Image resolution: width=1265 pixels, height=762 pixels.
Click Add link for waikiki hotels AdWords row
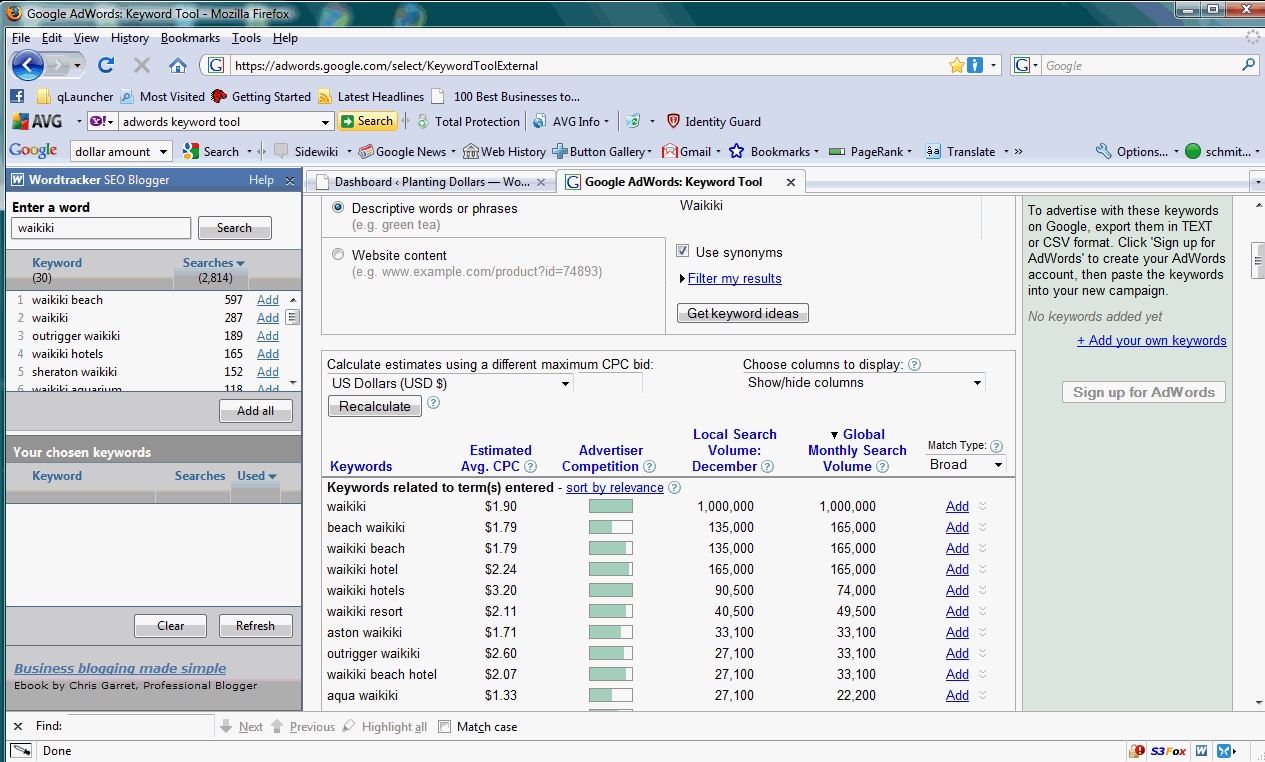(957, 590)
